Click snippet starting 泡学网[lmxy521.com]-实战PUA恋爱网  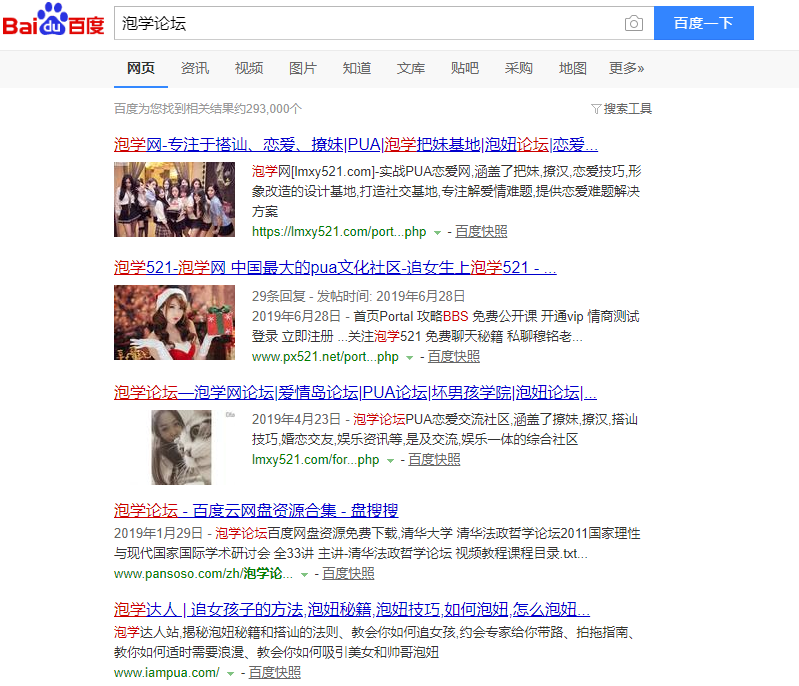(446, 191)
